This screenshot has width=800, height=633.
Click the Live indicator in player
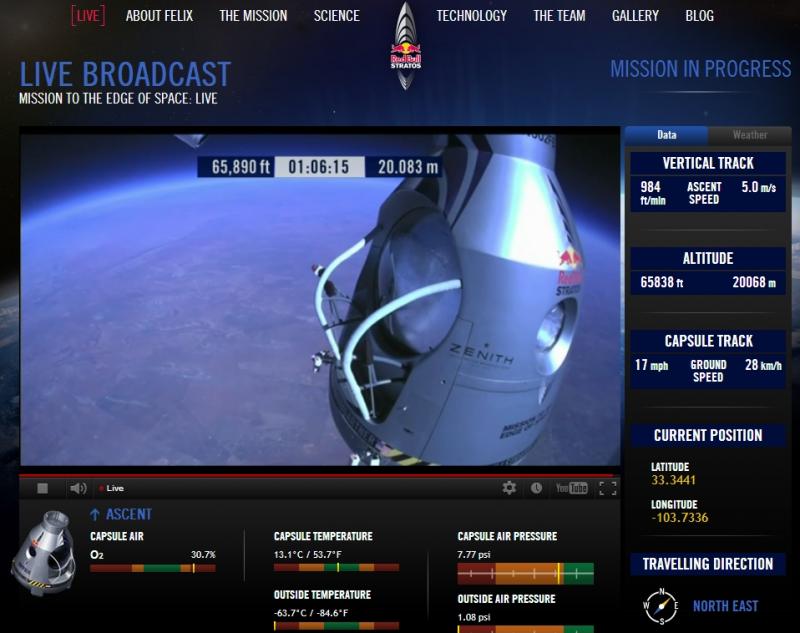(112, 488)
